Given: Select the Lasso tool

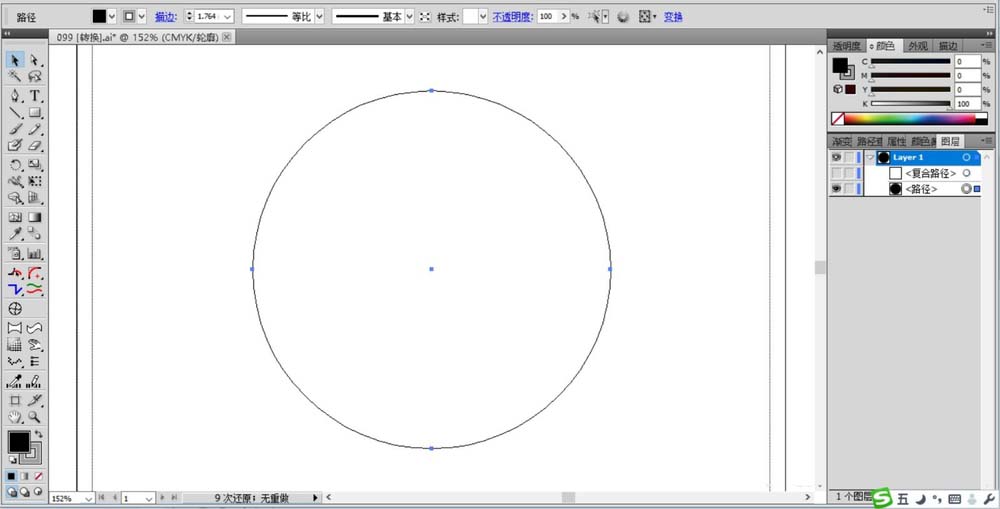Looking at the screenshot, I should 34,77.
